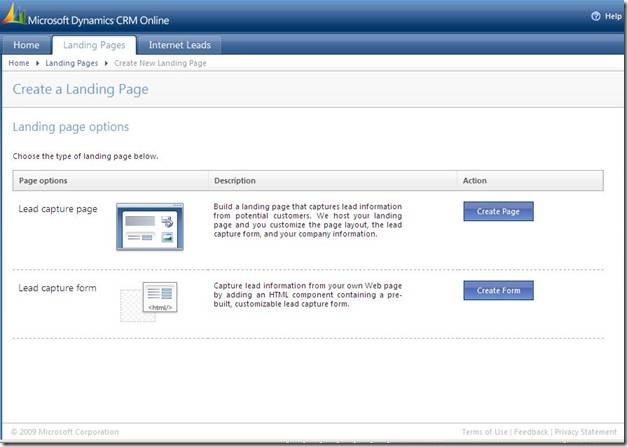
Task: Open the Home tab
Action: 26,45
